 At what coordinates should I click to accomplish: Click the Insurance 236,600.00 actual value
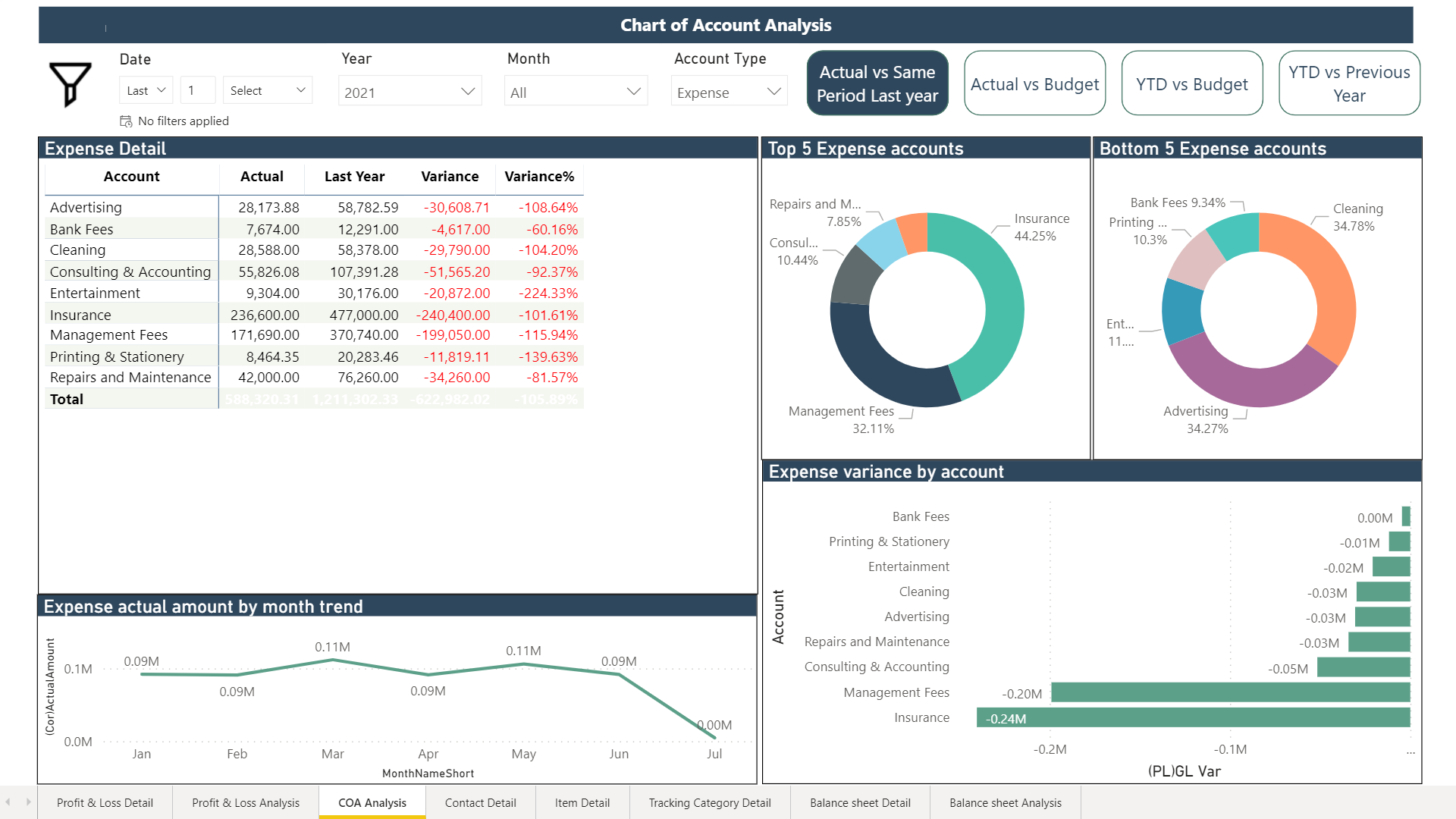pos(265,315)
